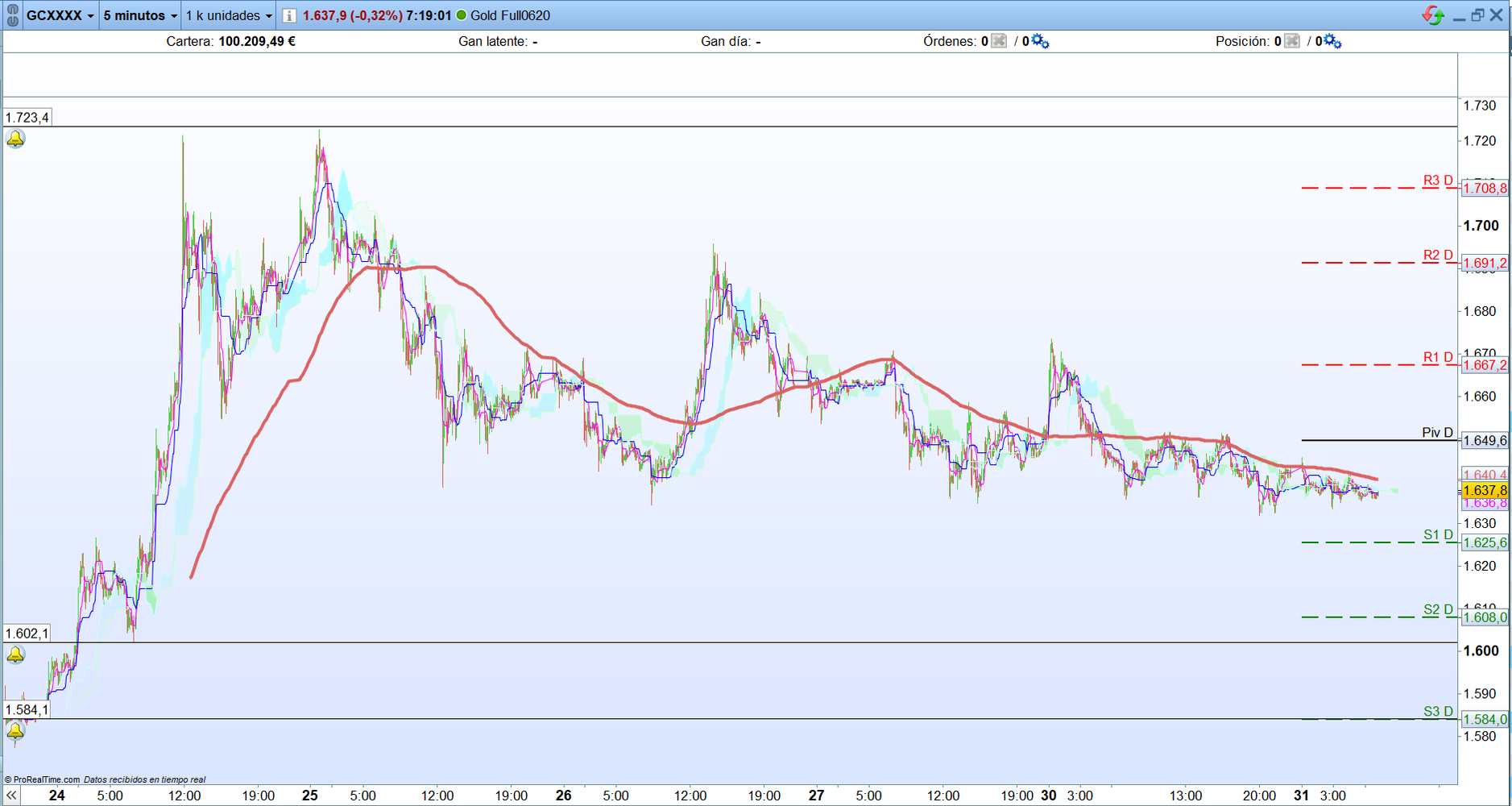Click the 1.600 level on price axis
The width and height of the screenshot is (1512, 806).
1481,651
